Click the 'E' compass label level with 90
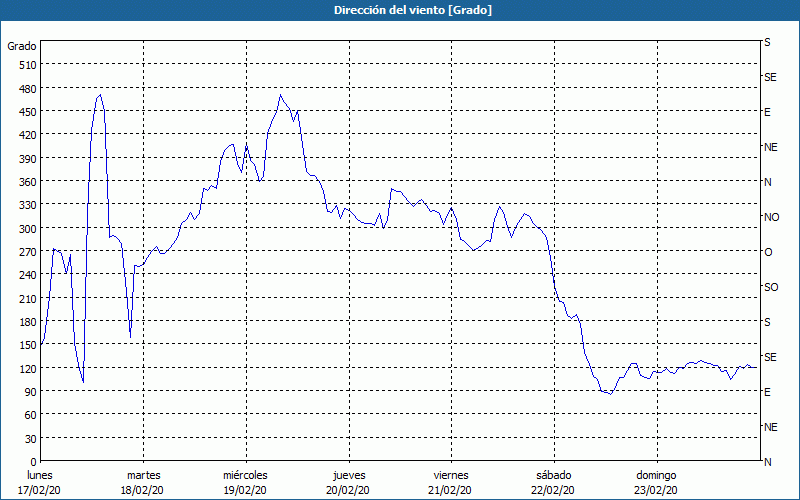 767,392
